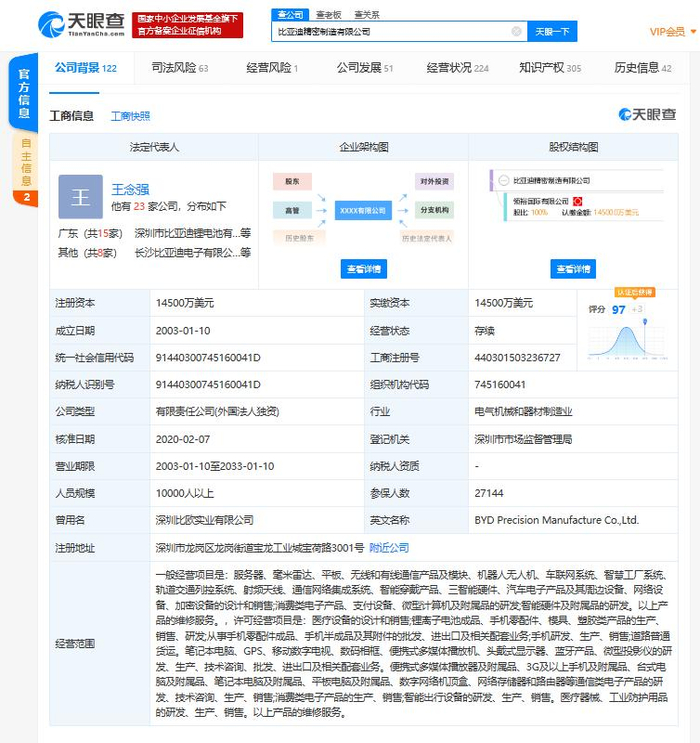The width and height of the screenshot is (700, 743).
Task: Click insured count 27144
Action: (x=489, y=493)
